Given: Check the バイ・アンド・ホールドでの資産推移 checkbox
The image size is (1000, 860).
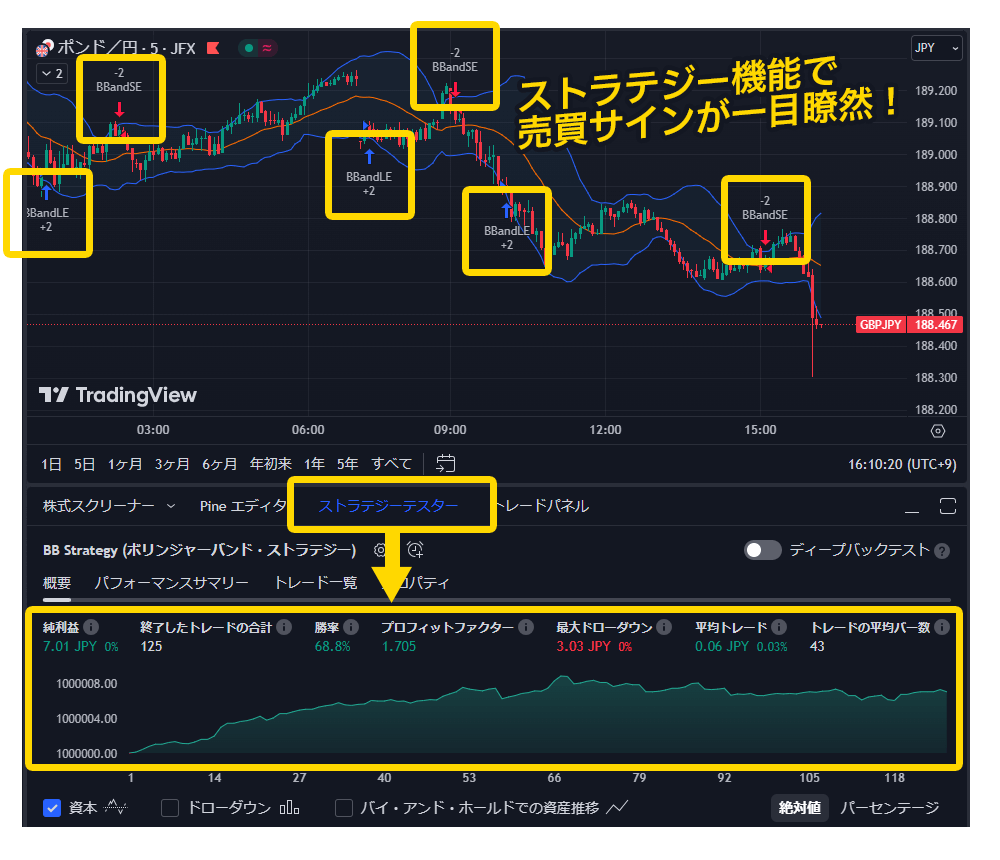Looking at the screenshot, I should (344, 808).
